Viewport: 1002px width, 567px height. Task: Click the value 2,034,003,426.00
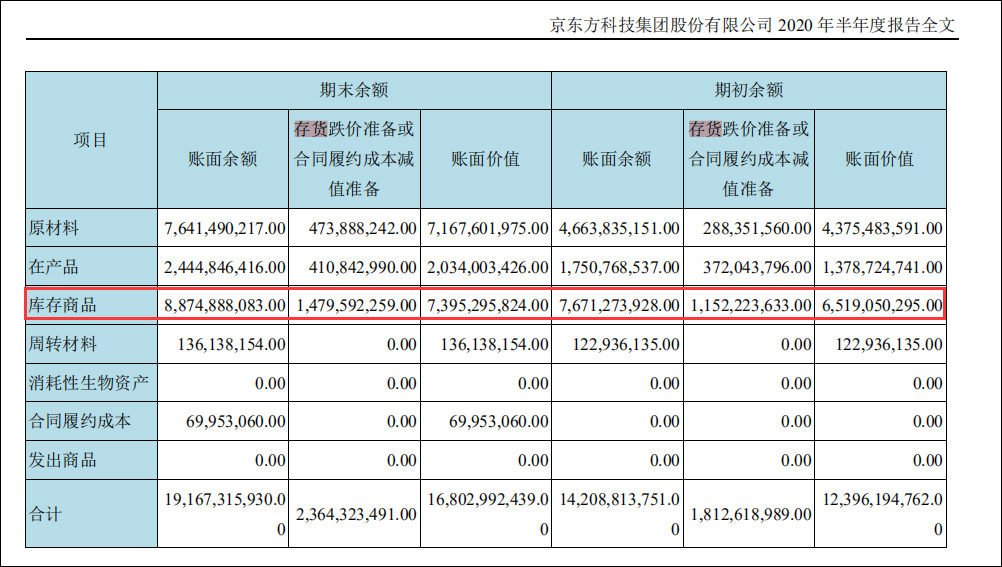[488, 267]
